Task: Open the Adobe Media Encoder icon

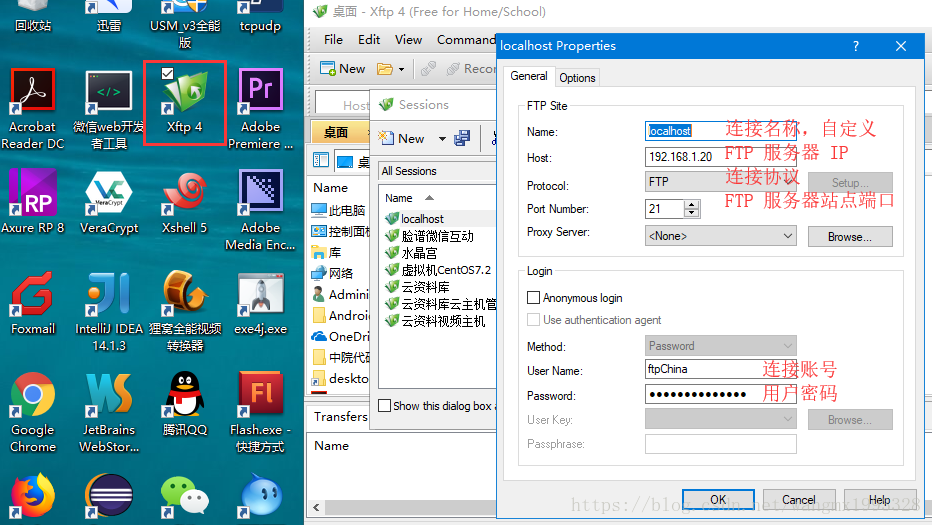Action: 260,208
